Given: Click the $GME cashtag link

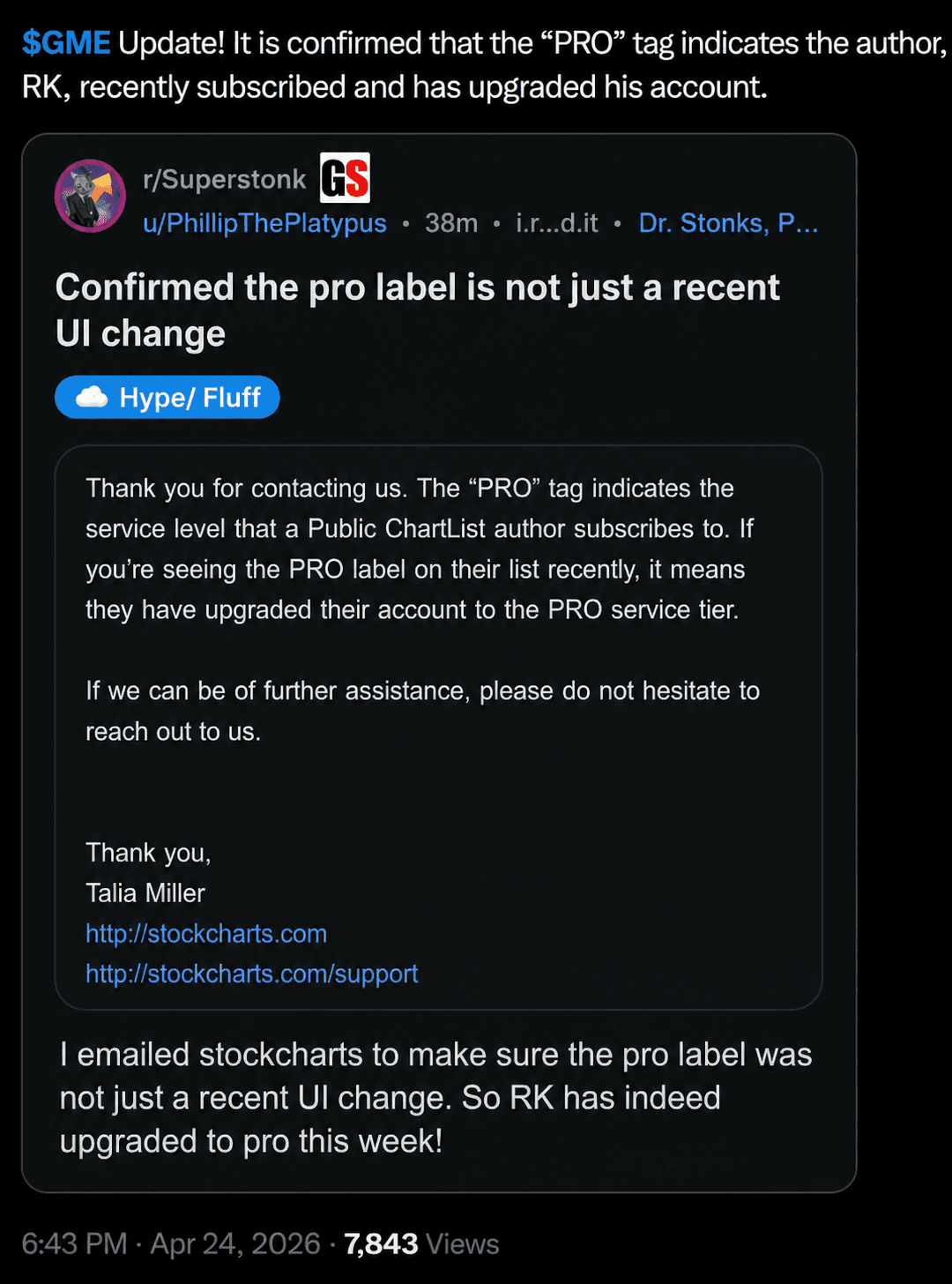Looking at the screenshot, I should coord(66,43).
